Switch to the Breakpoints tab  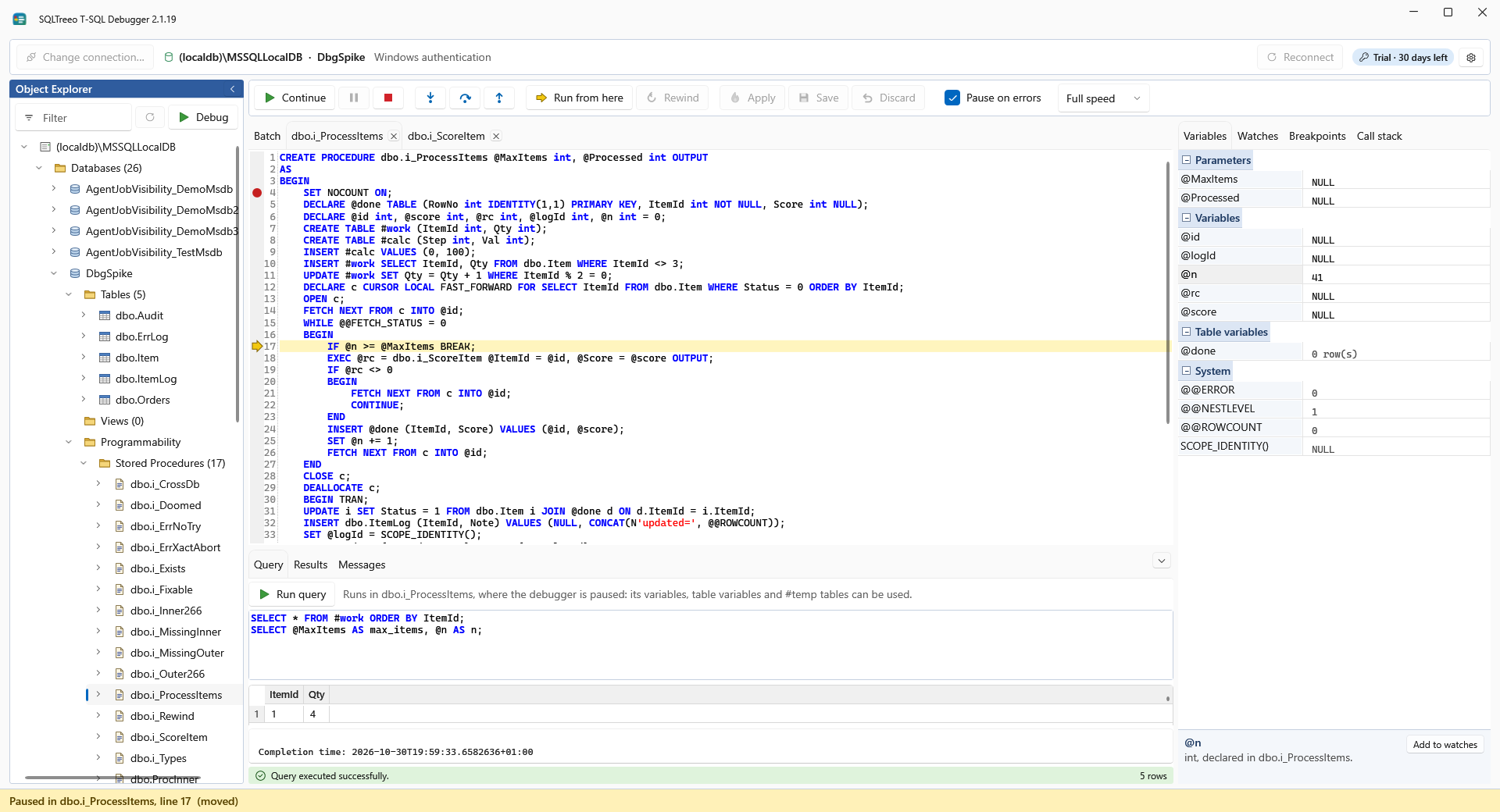(1317, 136)
